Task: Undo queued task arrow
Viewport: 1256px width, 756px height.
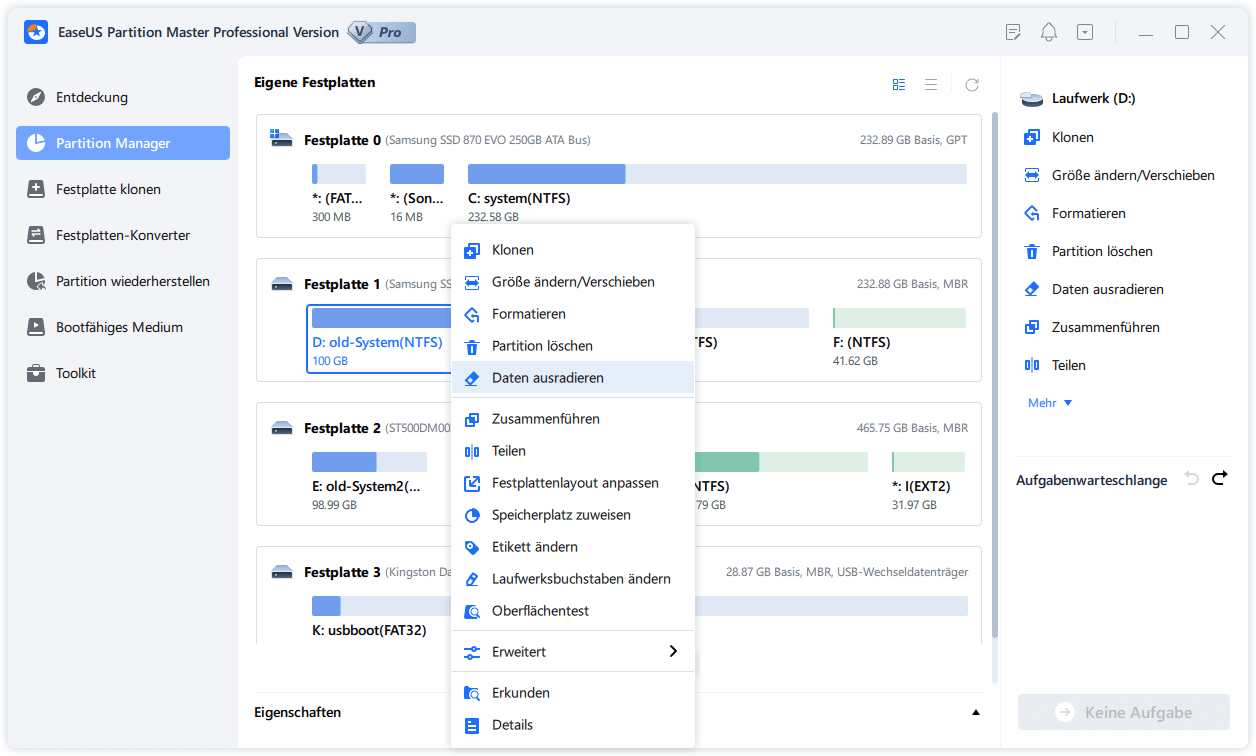Action: [x=1191, y=479]
